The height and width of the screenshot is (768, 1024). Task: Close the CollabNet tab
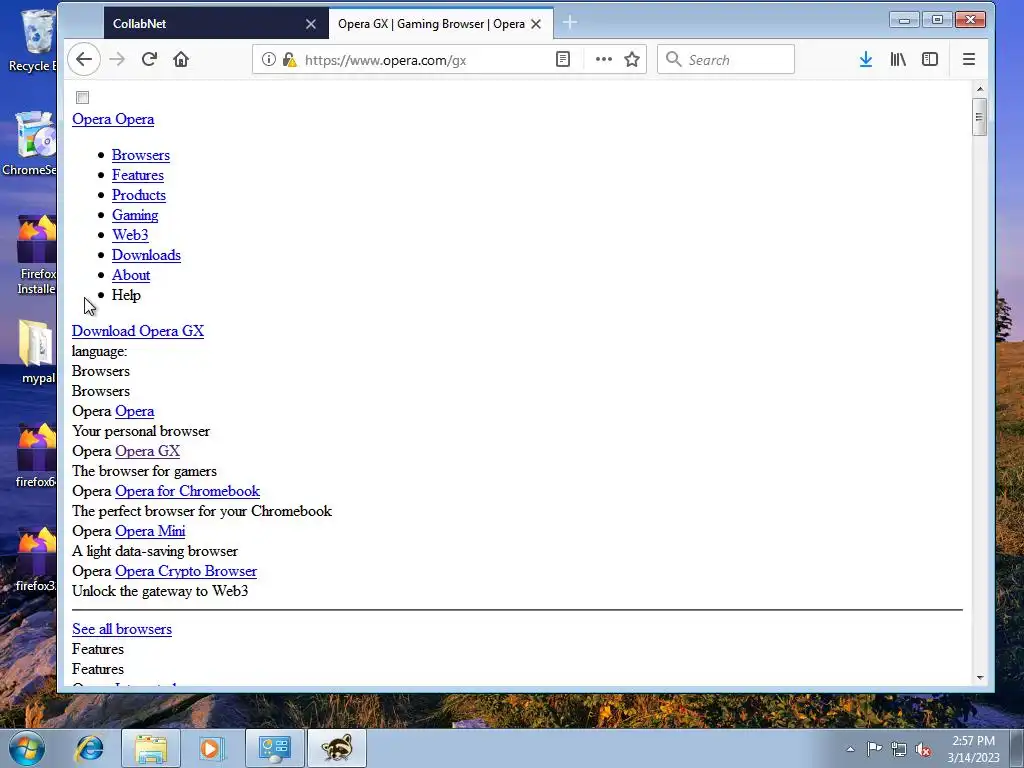[x=311, y=24]
